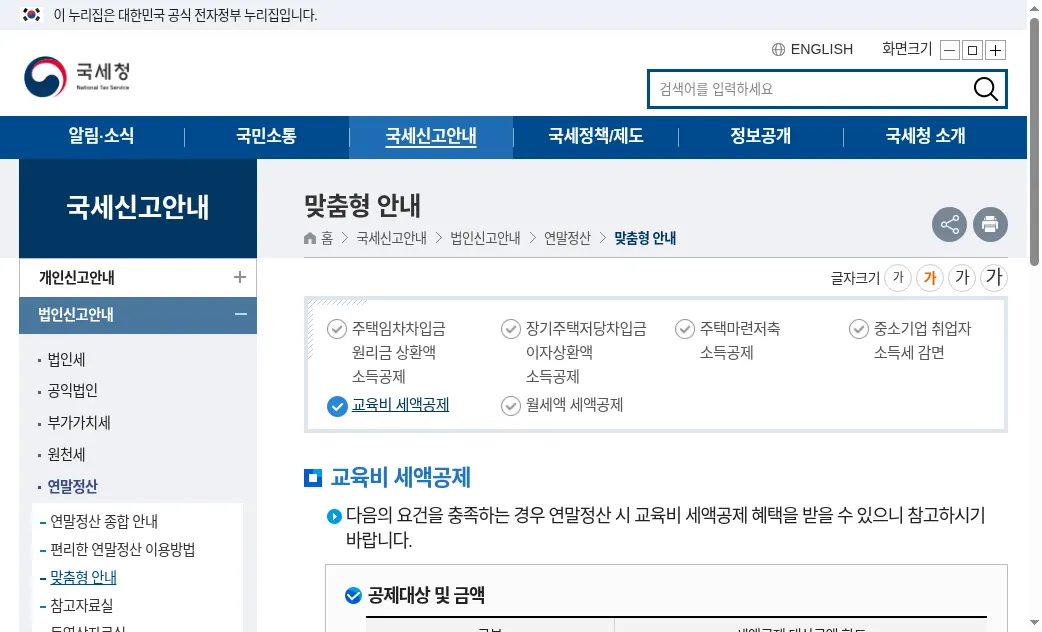Go to 홈 in breadcrumb
Image resolution: width=1042 pixels, height=632 pixels.
pyautogui.click(x=327, y=238)
